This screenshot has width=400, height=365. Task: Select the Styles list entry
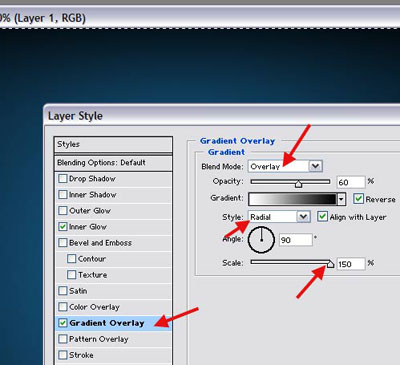coord(113,144)
